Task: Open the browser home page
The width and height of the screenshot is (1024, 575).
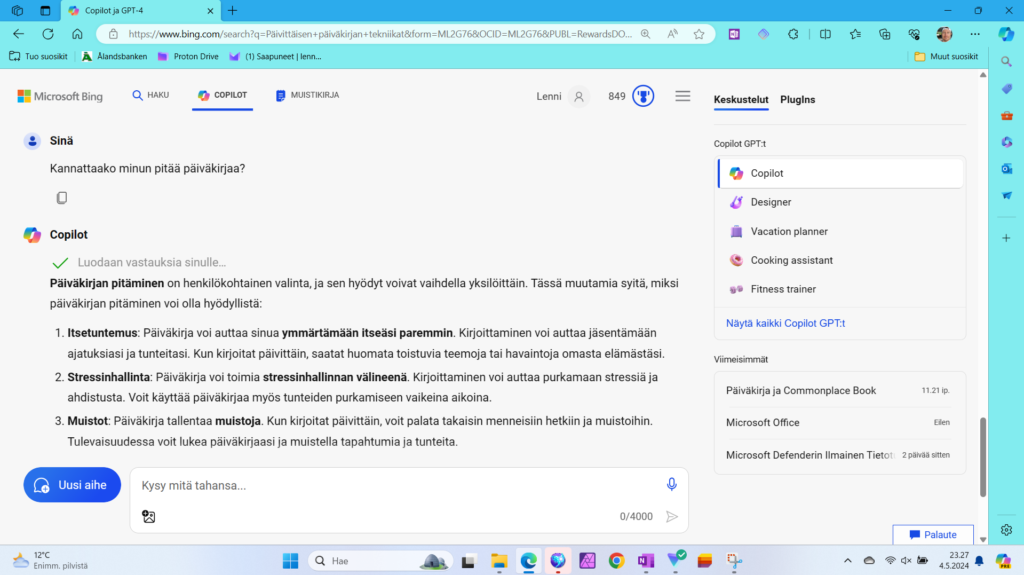Action: pyautogui.click(x=77, y=34)
